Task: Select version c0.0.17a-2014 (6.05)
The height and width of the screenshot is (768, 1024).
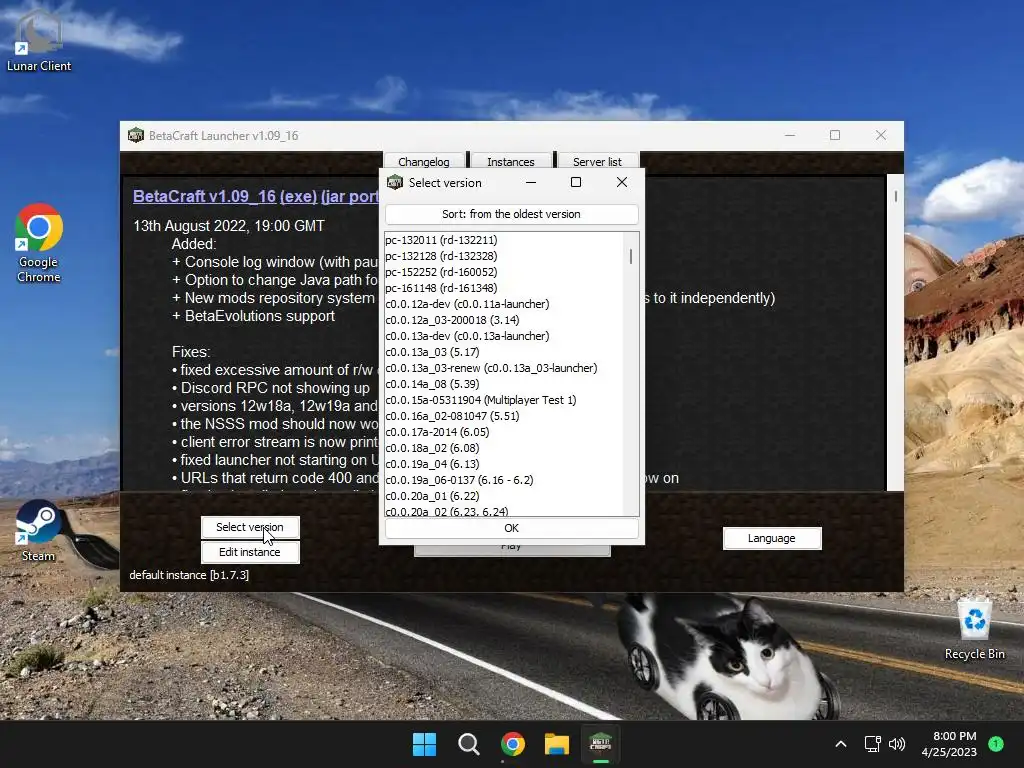Action: tap(504, 432)
